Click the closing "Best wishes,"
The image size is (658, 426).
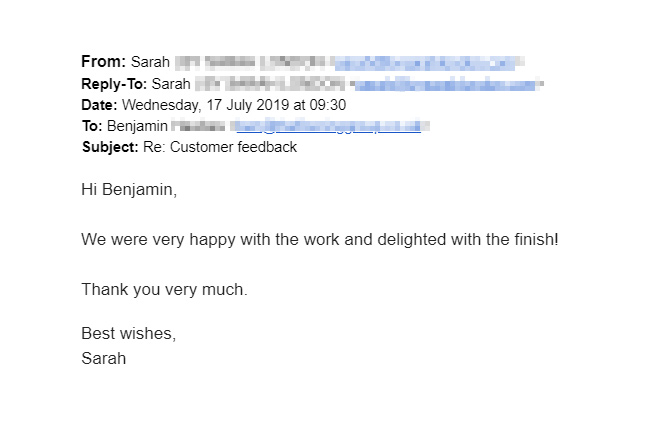[x=128, y=334]
